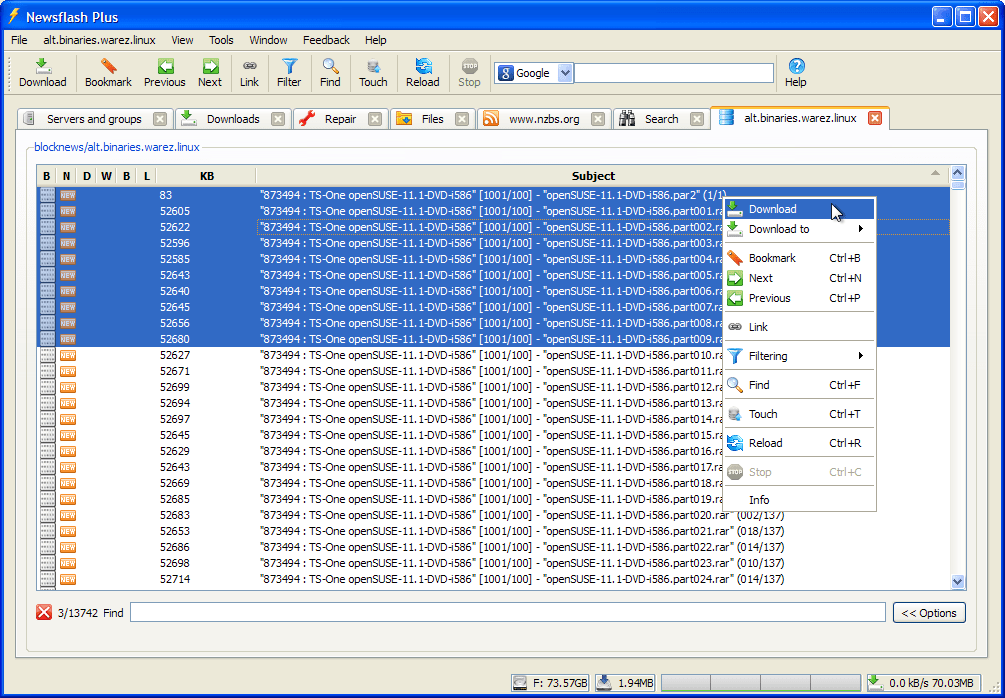Open the File menu

click(x=19, y=40)
